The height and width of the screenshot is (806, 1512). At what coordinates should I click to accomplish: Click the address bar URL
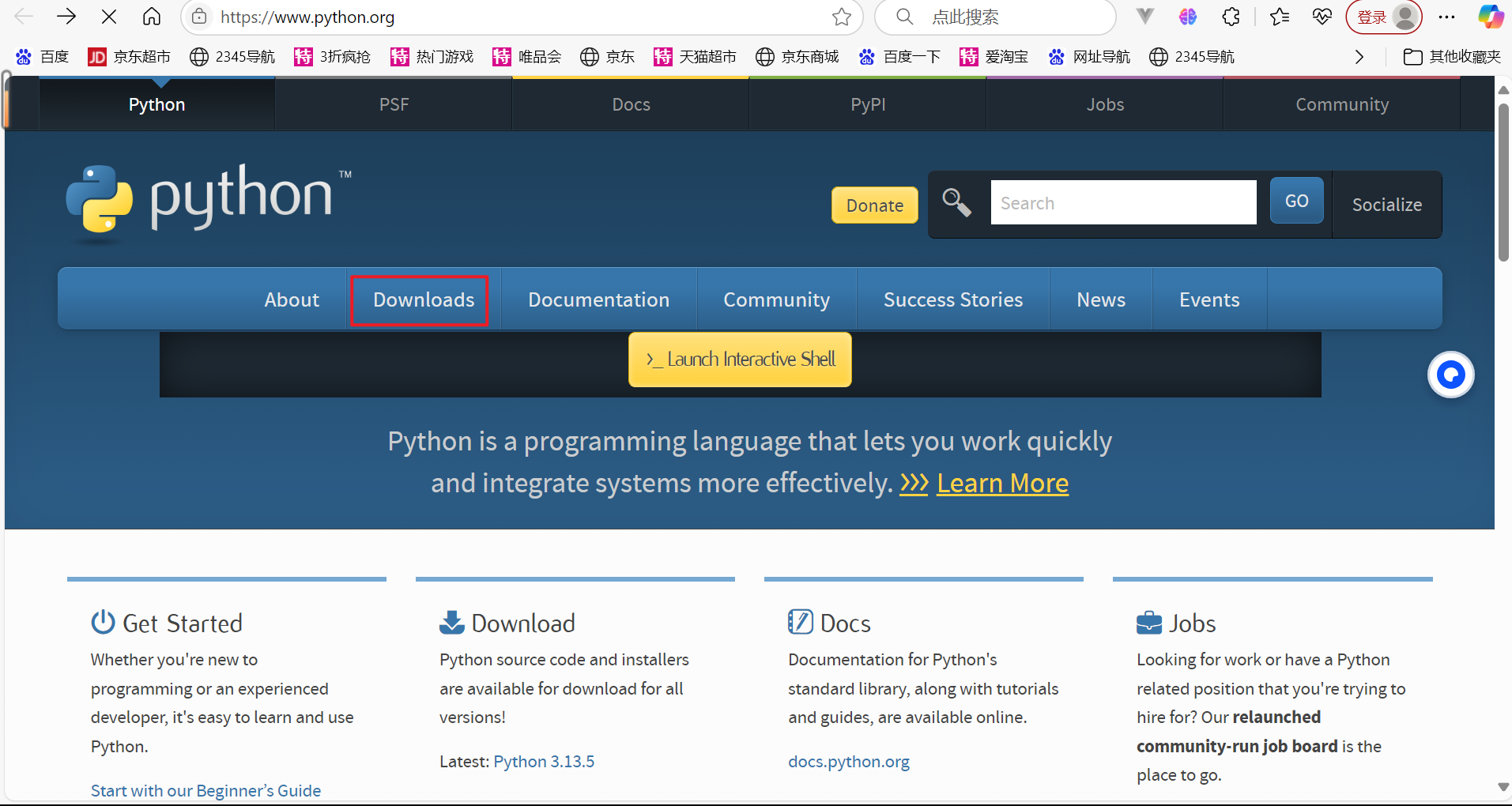click(307, 17)
